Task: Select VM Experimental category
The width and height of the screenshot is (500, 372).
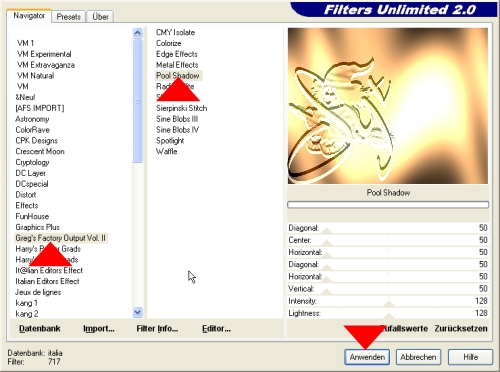Action: point(44,54)
